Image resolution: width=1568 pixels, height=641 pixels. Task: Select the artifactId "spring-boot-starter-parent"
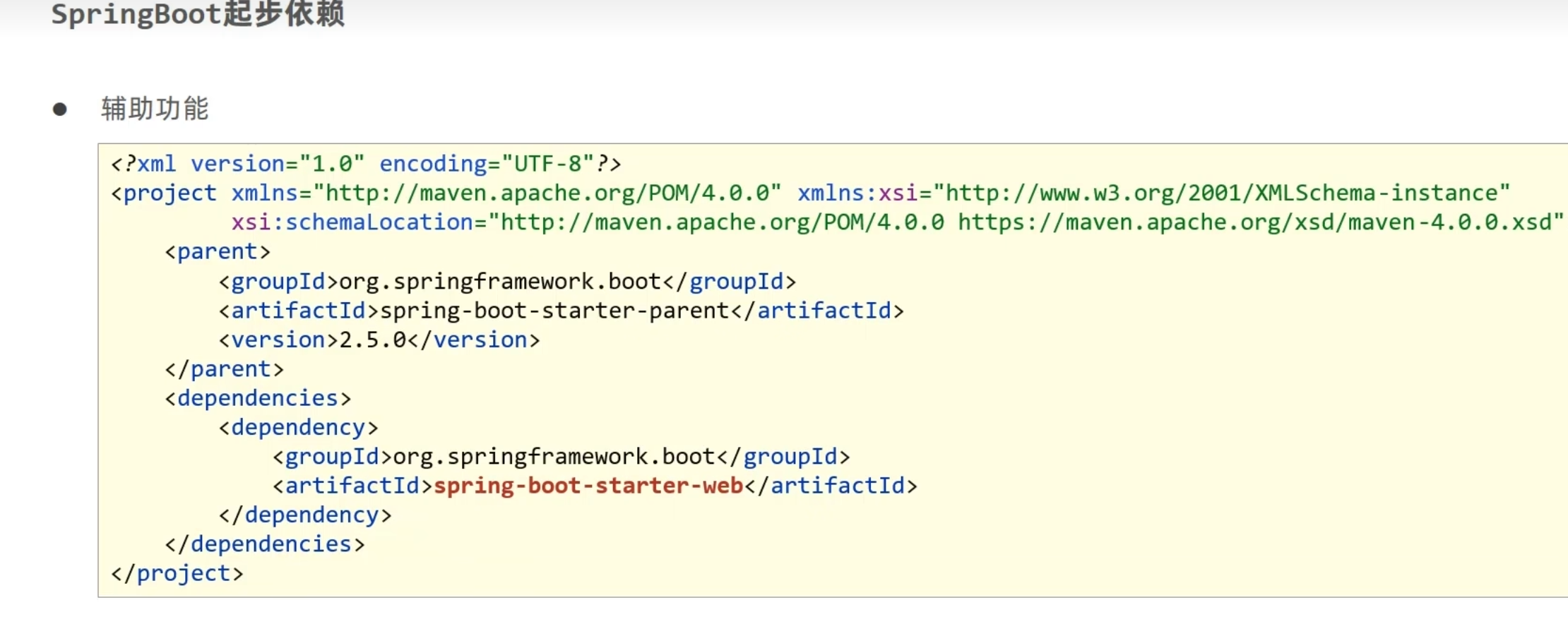[554, 311]
